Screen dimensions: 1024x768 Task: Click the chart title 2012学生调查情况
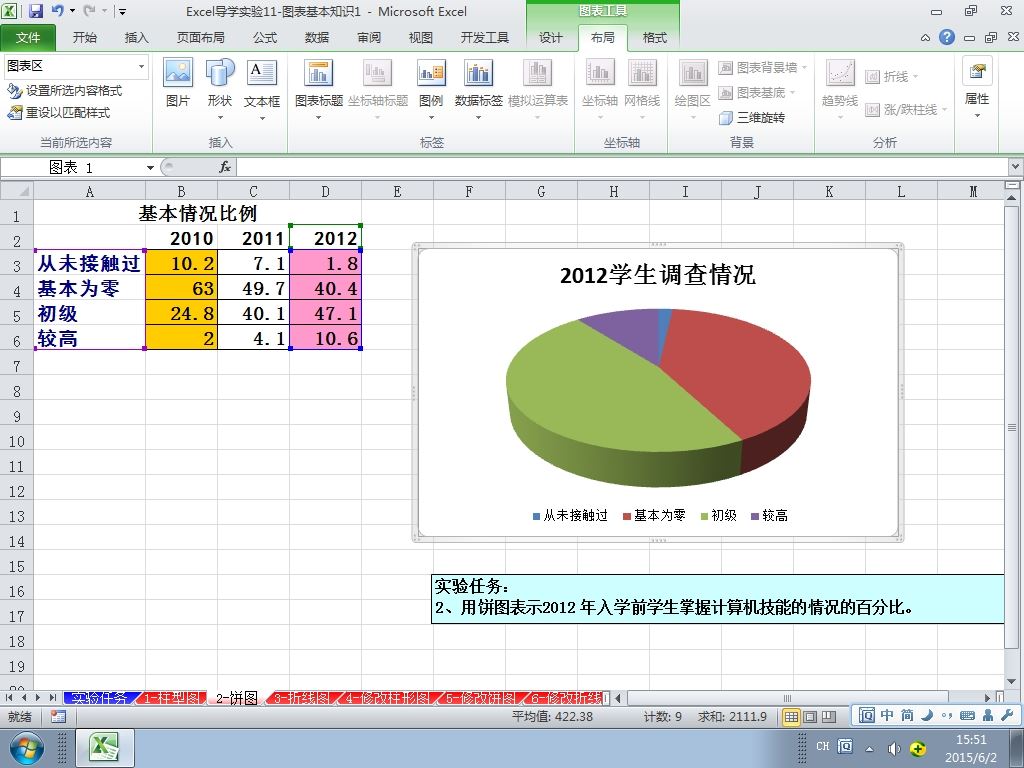[658, 275]
